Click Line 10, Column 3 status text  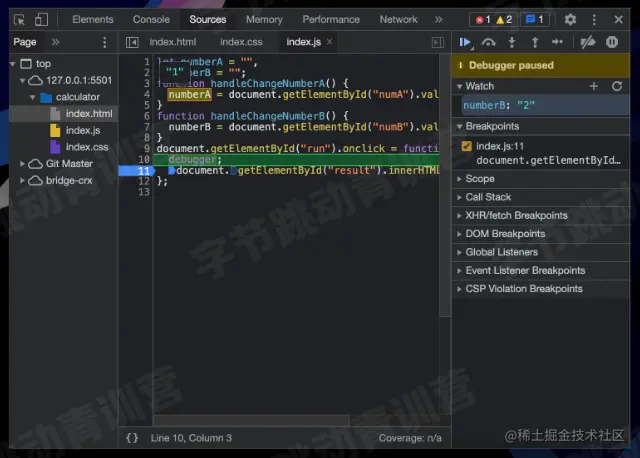[191, 438]
